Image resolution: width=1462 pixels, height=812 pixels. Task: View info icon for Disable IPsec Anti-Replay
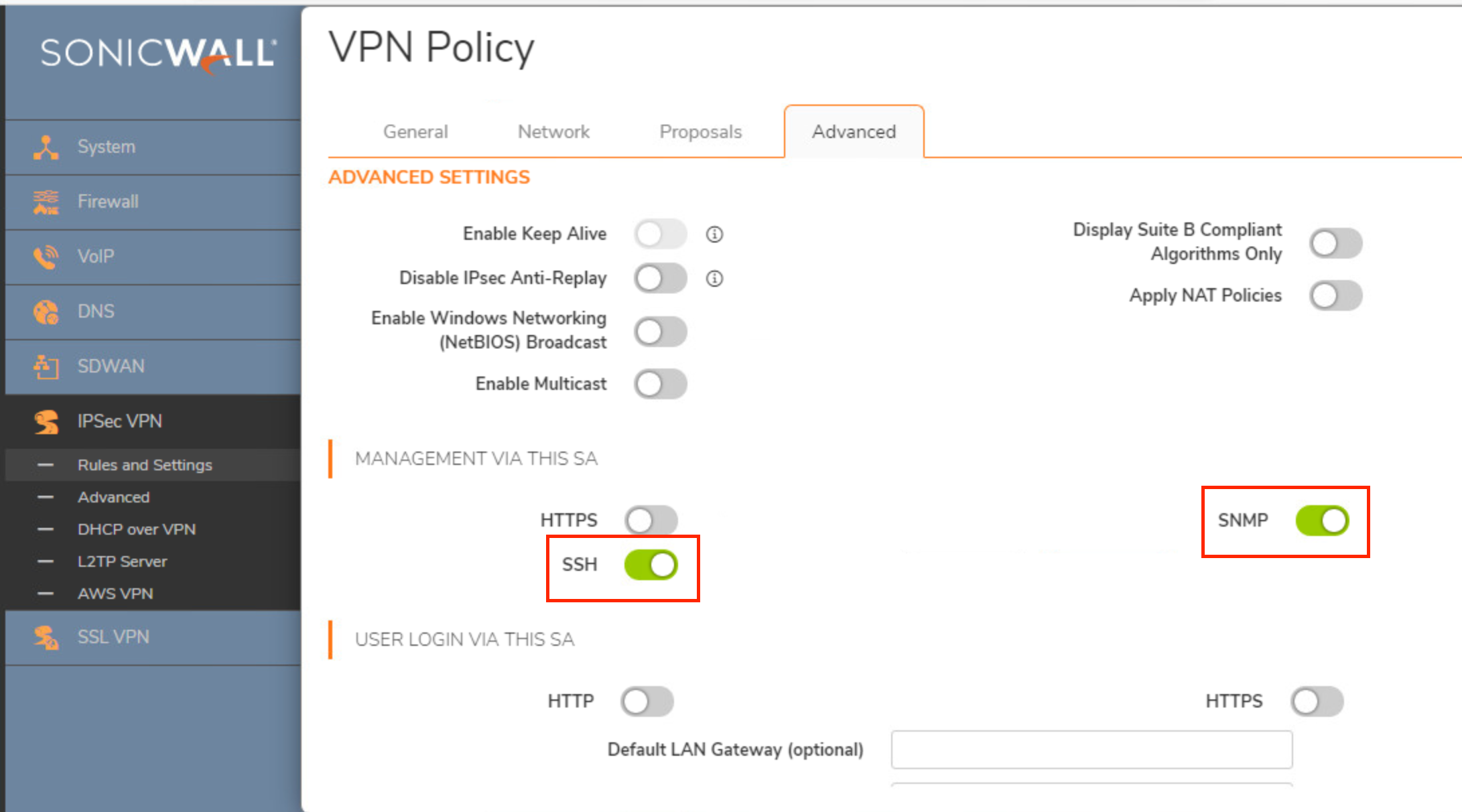point(714,279)
